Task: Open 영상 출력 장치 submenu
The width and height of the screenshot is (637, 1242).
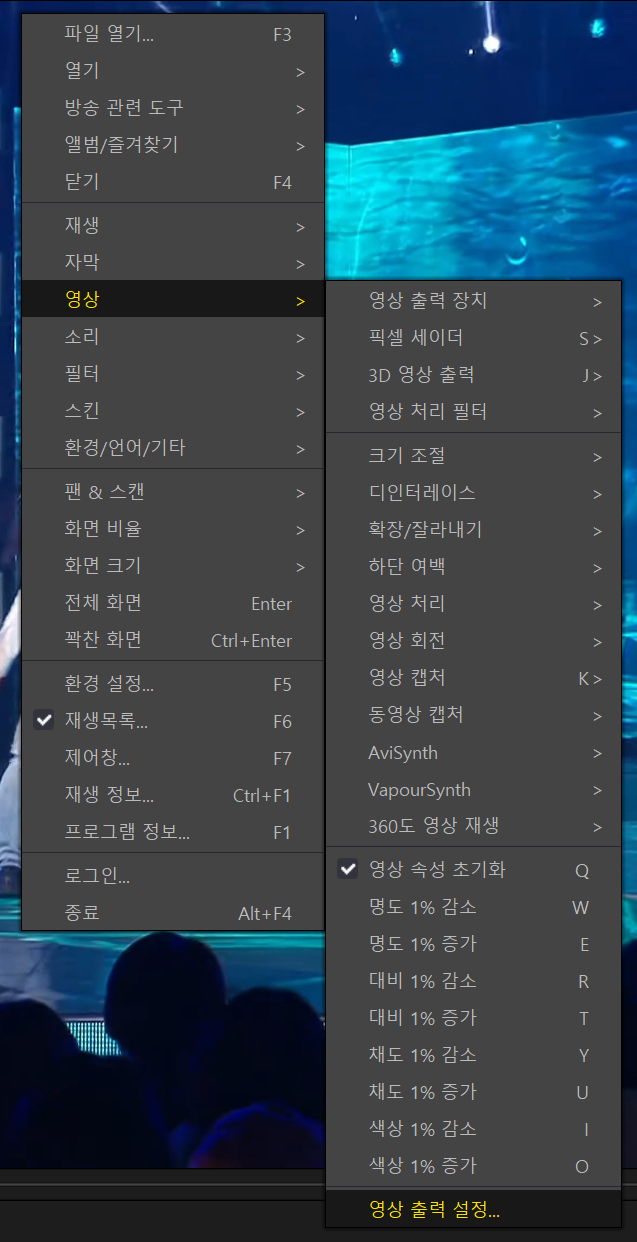Action: coord(473,301)
